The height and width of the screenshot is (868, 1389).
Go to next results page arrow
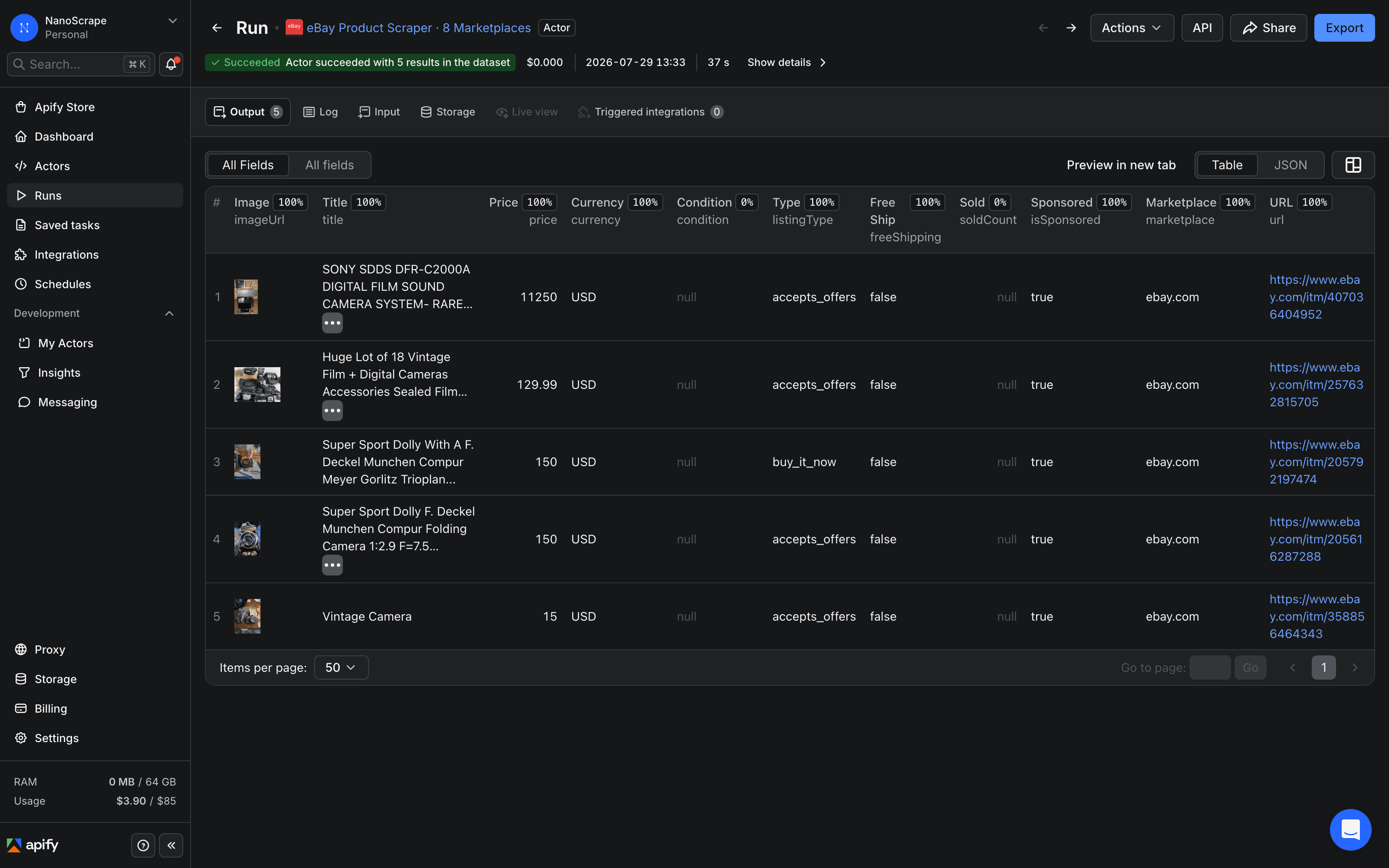[x=1355, y=667]
